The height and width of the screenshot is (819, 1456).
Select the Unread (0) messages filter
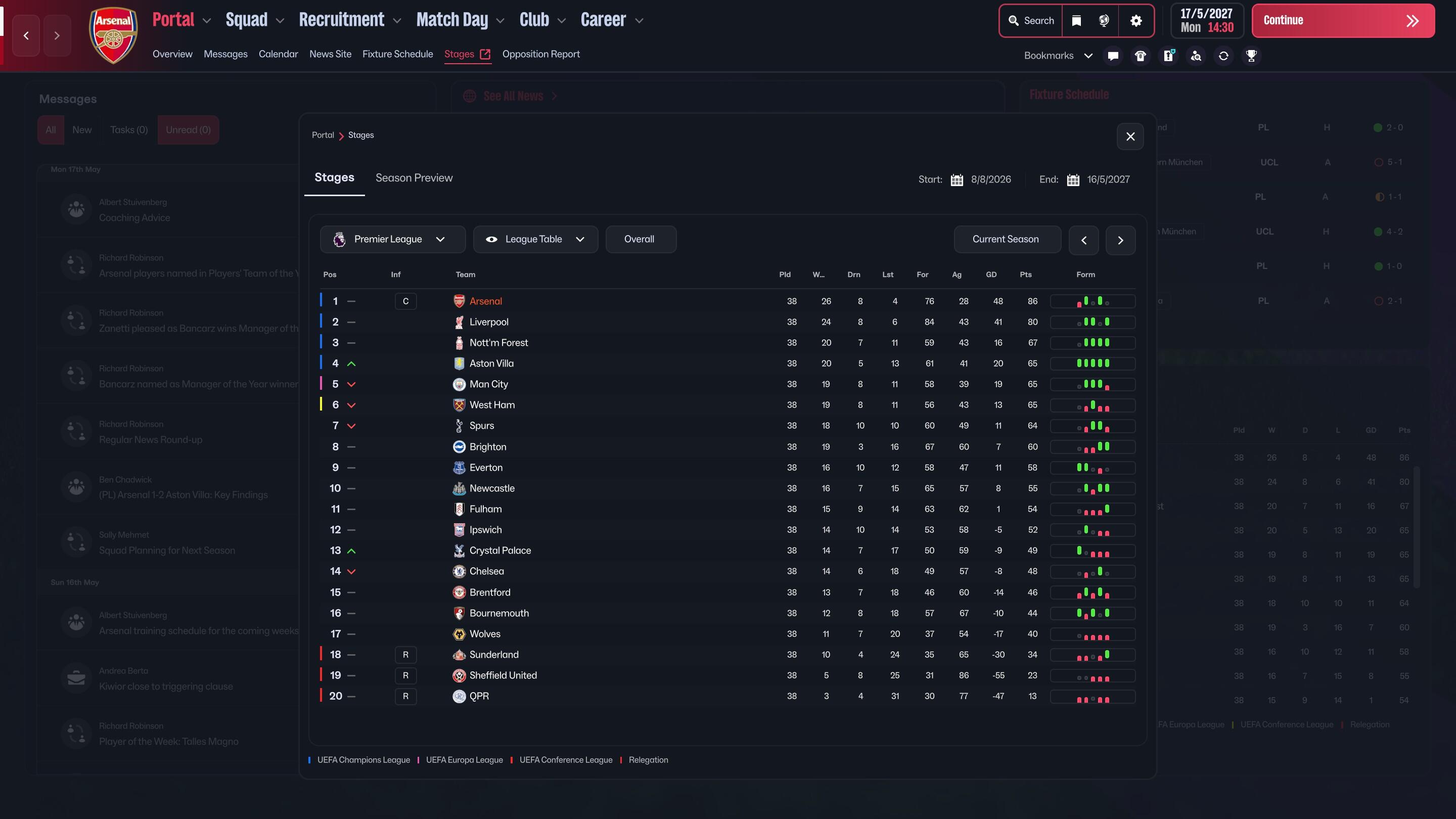click(x=188, y=130)
